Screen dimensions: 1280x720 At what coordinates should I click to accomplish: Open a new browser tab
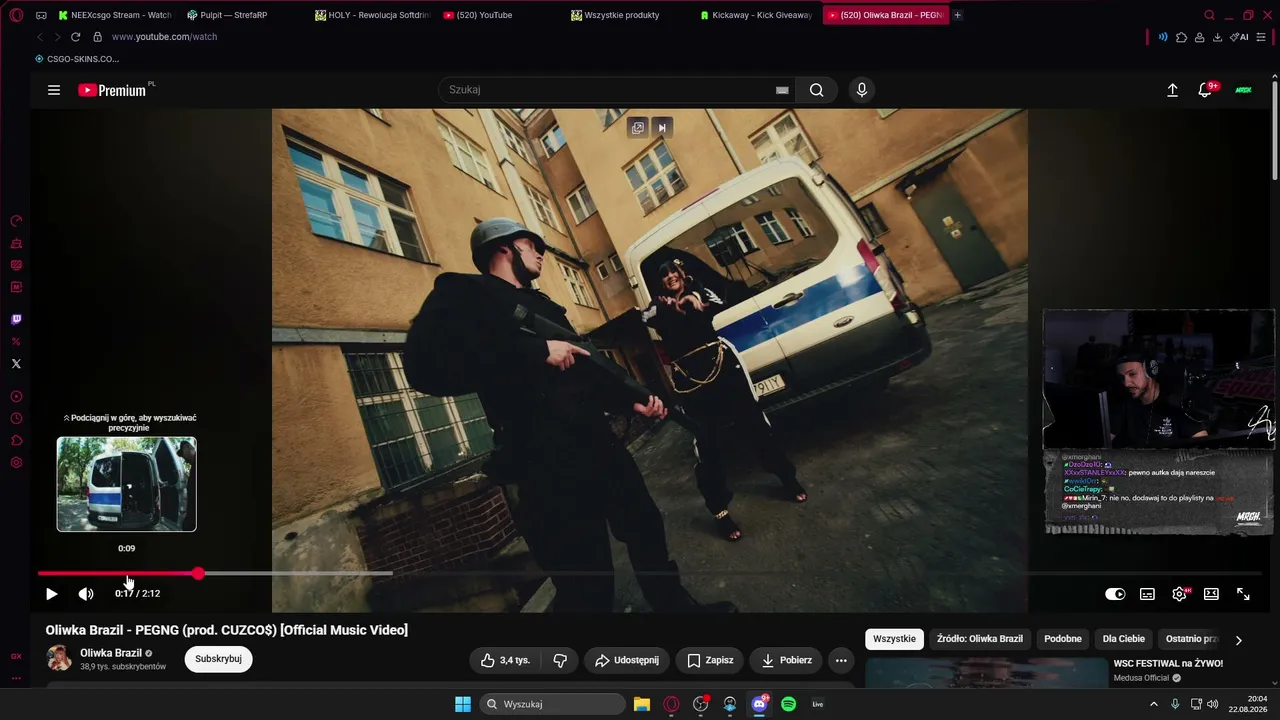[x=957, y=15]
